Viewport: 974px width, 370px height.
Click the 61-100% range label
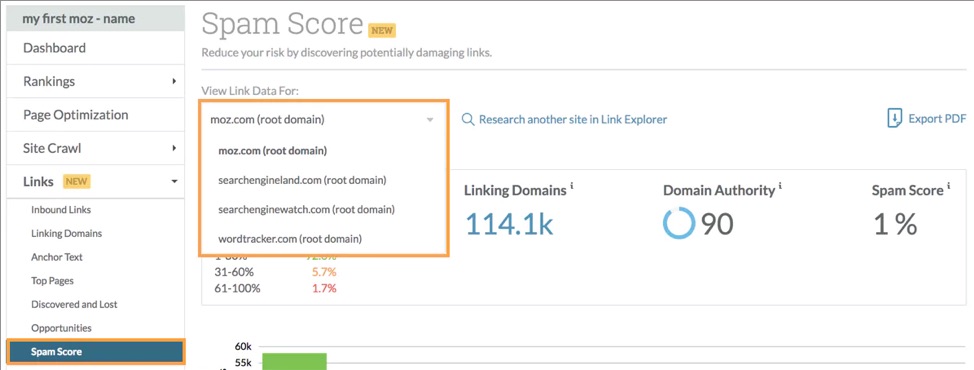(x=238, y=288)
